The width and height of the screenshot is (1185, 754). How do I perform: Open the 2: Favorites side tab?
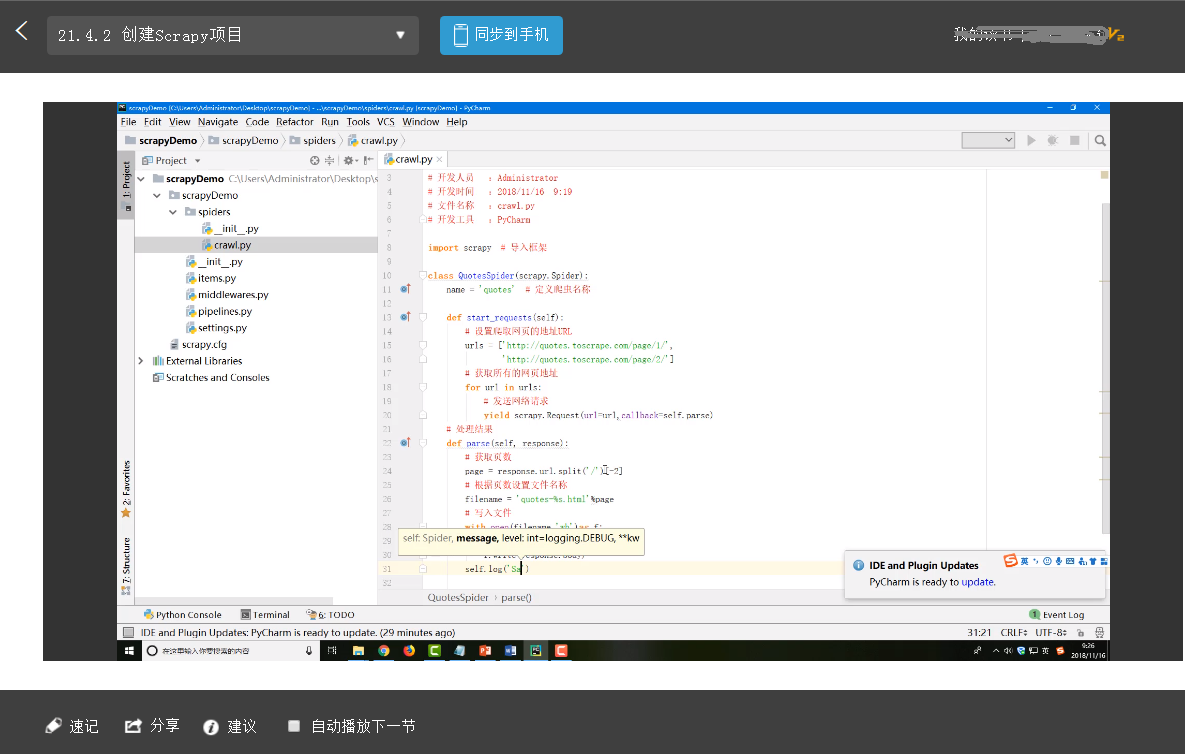[x=126, y=488]
